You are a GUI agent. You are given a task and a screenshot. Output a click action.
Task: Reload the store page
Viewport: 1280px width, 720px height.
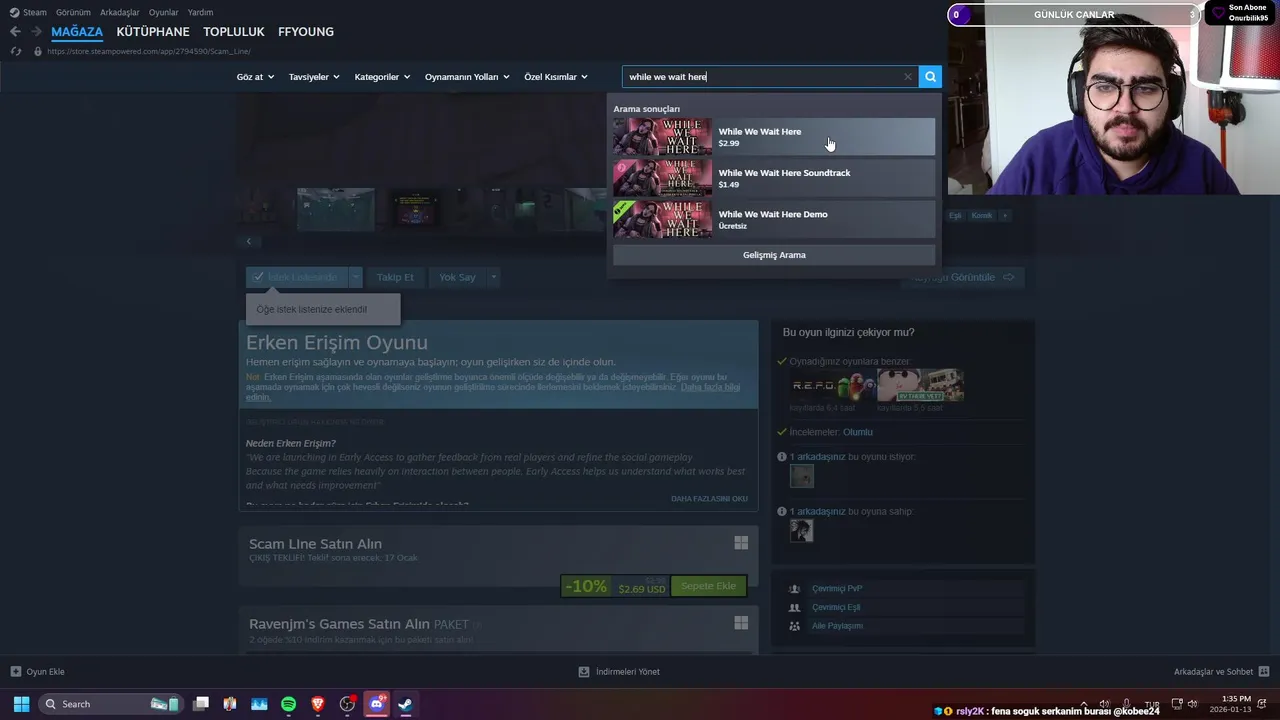pos(16,51)
